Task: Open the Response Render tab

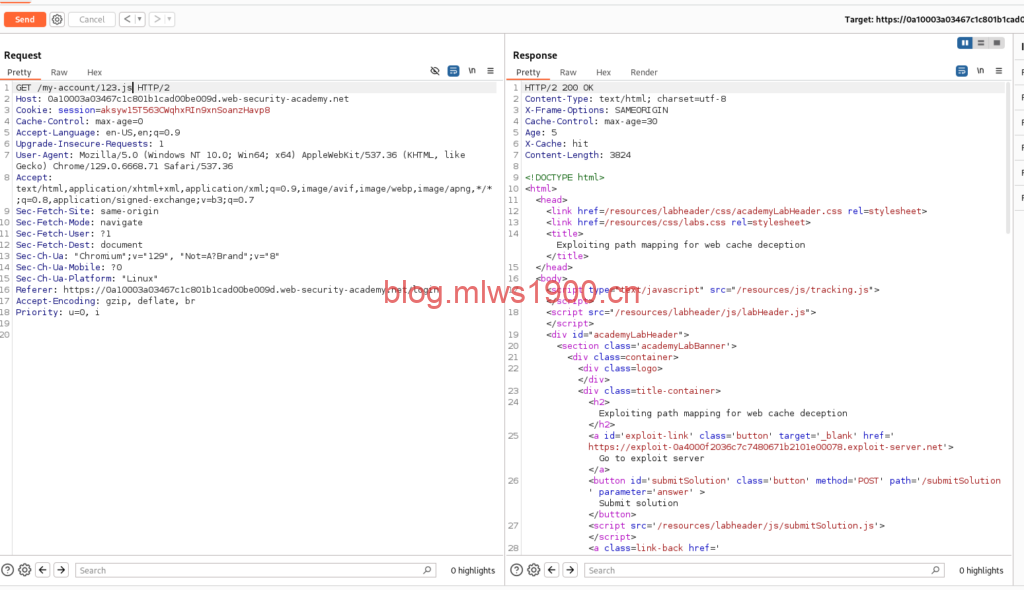Action: 644,73
